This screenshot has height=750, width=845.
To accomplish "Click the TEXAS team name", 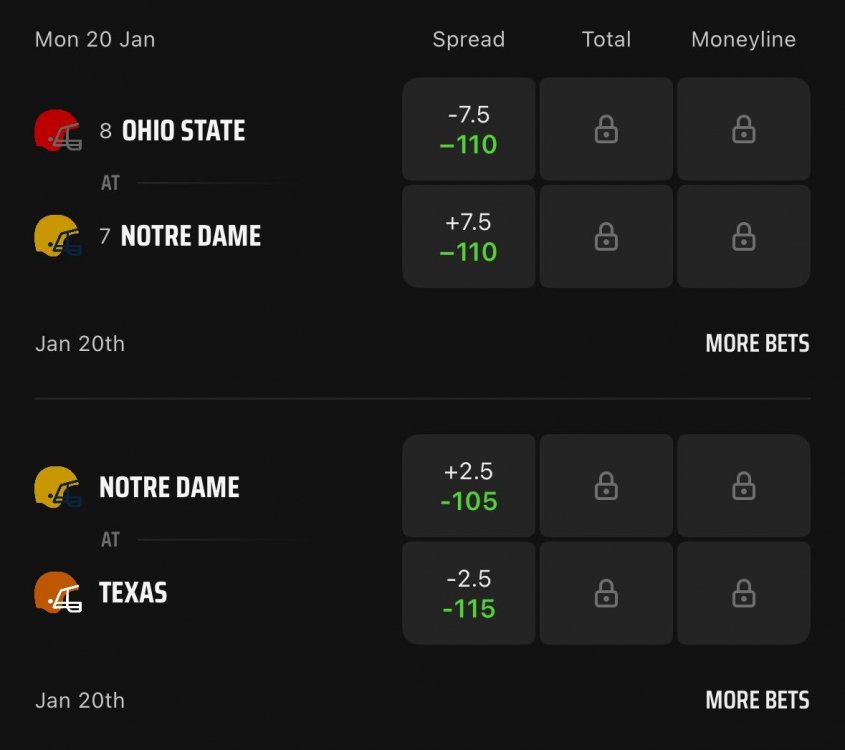I will [x=133, y=593].
